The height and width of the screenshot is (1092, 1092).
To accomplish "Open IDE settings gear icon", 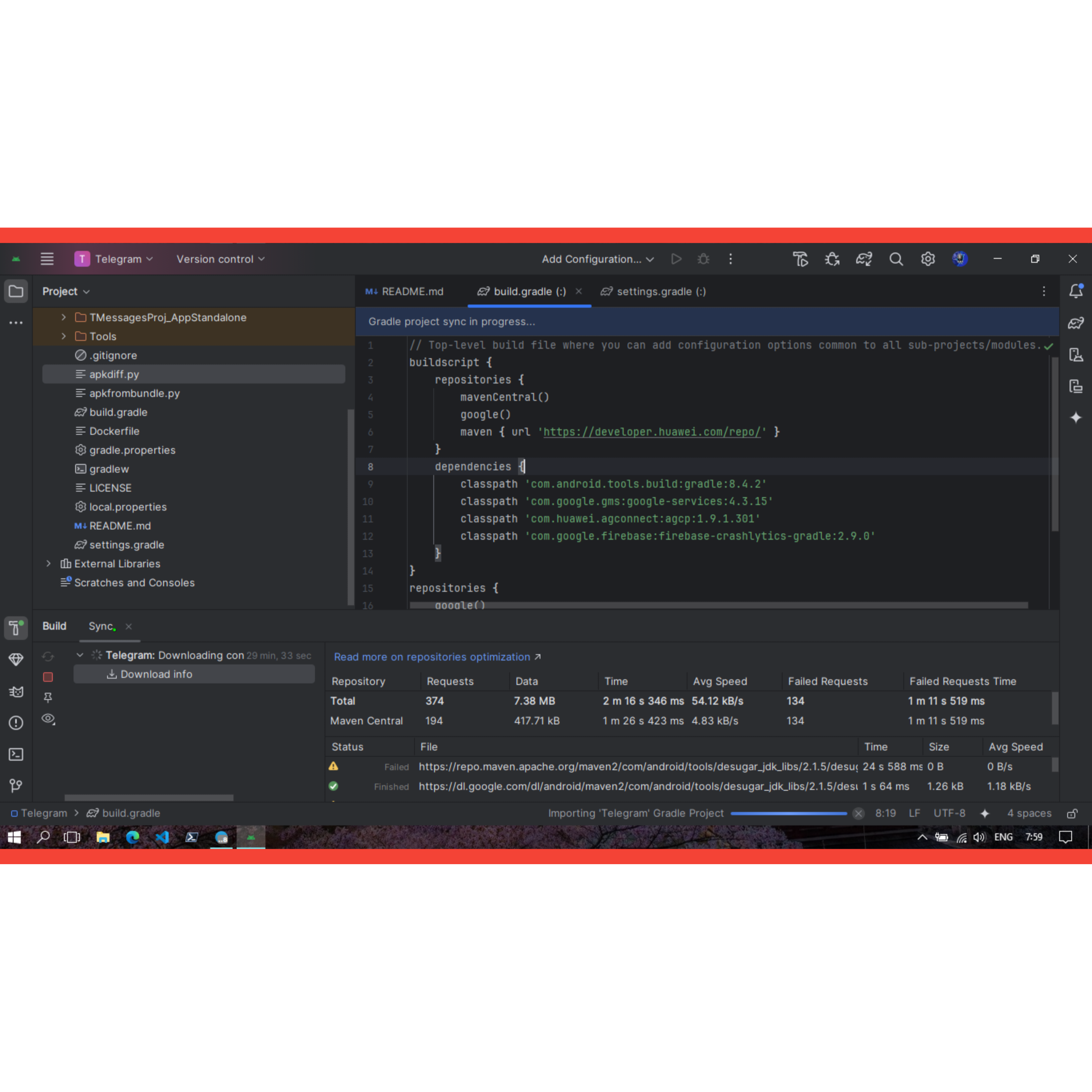I will (x=927, y=259).
